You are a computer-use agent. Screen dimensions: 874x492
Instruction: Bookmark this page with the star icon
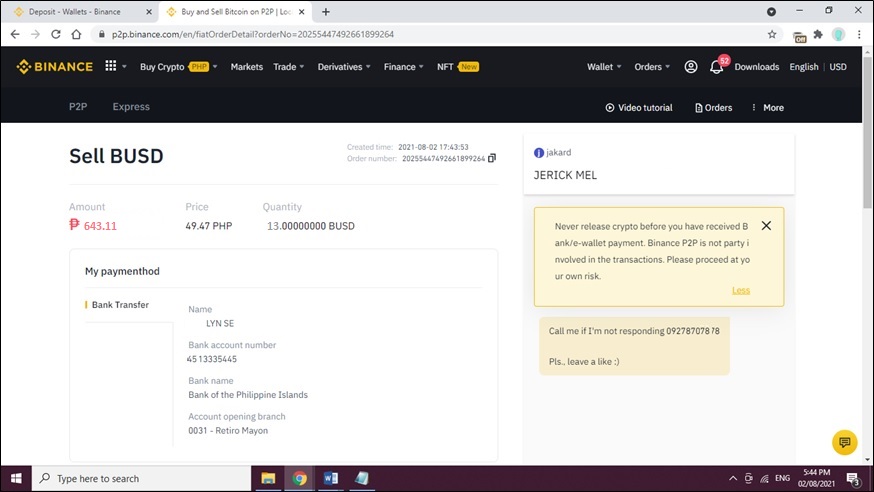[x=772, y=34]
